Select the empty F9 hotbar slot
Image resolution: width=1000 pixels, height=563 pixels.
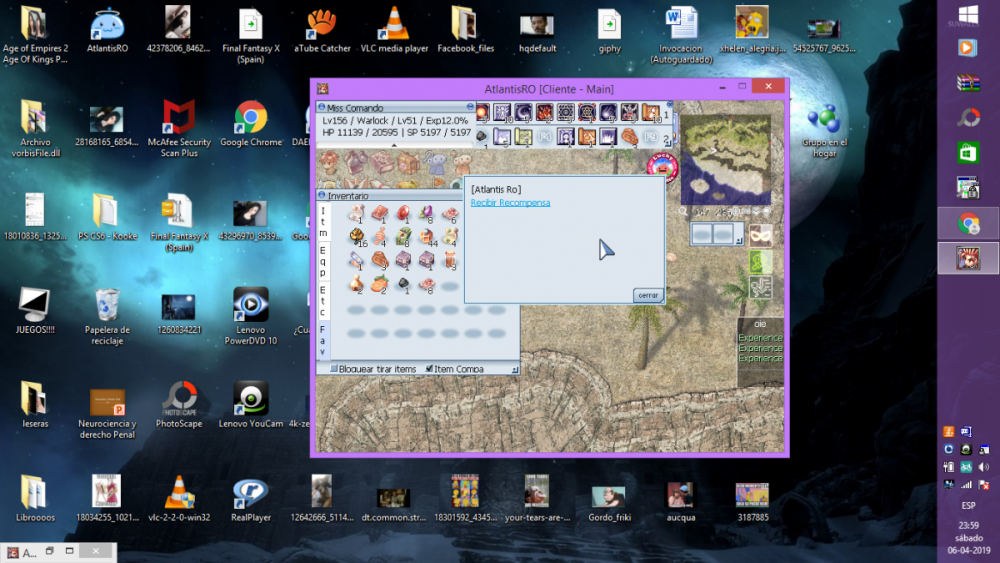650,136
